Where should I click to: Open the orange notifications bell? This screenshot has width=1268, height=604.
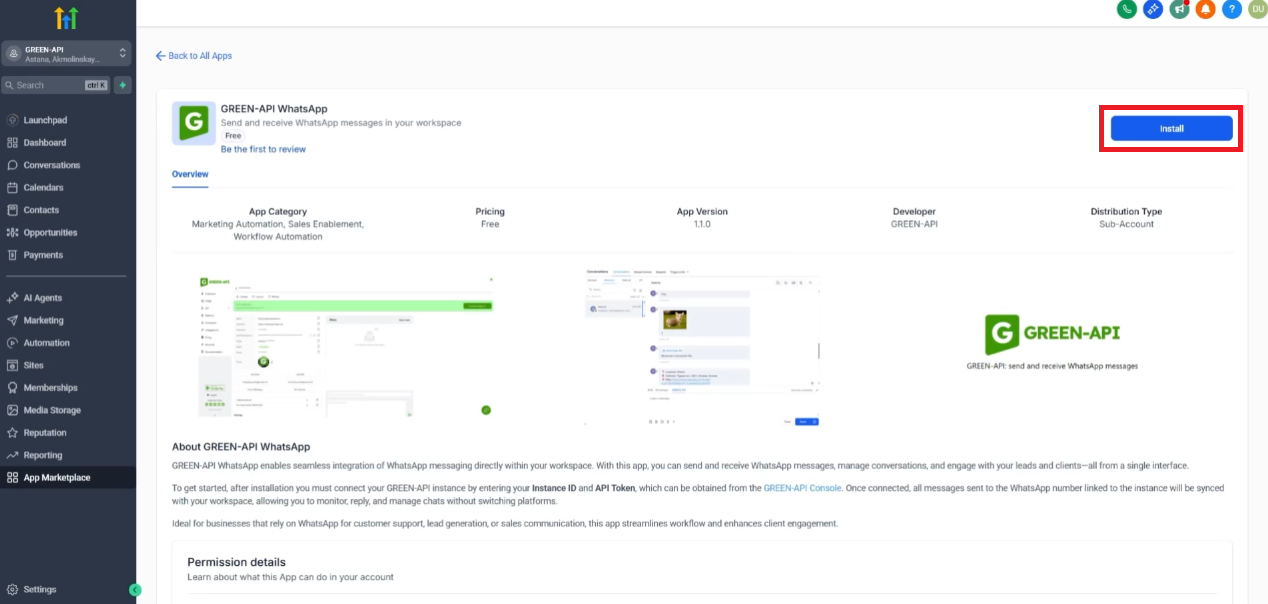[x=1206, y=9]
